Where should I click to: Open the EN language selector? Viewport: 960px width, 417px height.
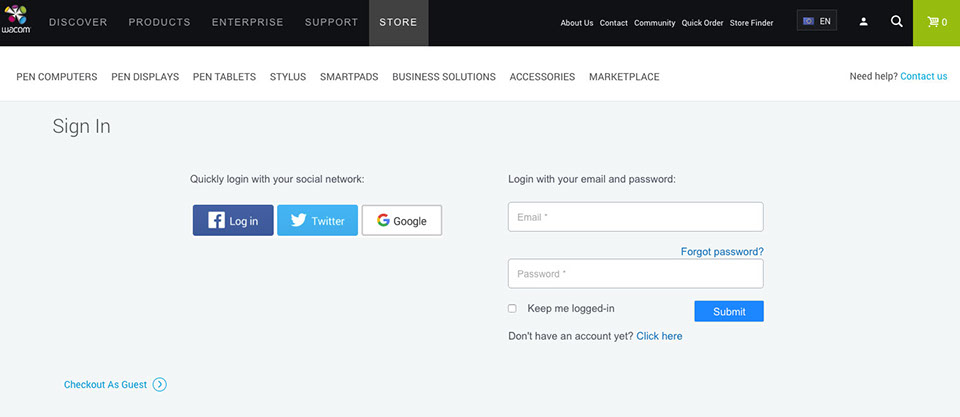(817, 21)
